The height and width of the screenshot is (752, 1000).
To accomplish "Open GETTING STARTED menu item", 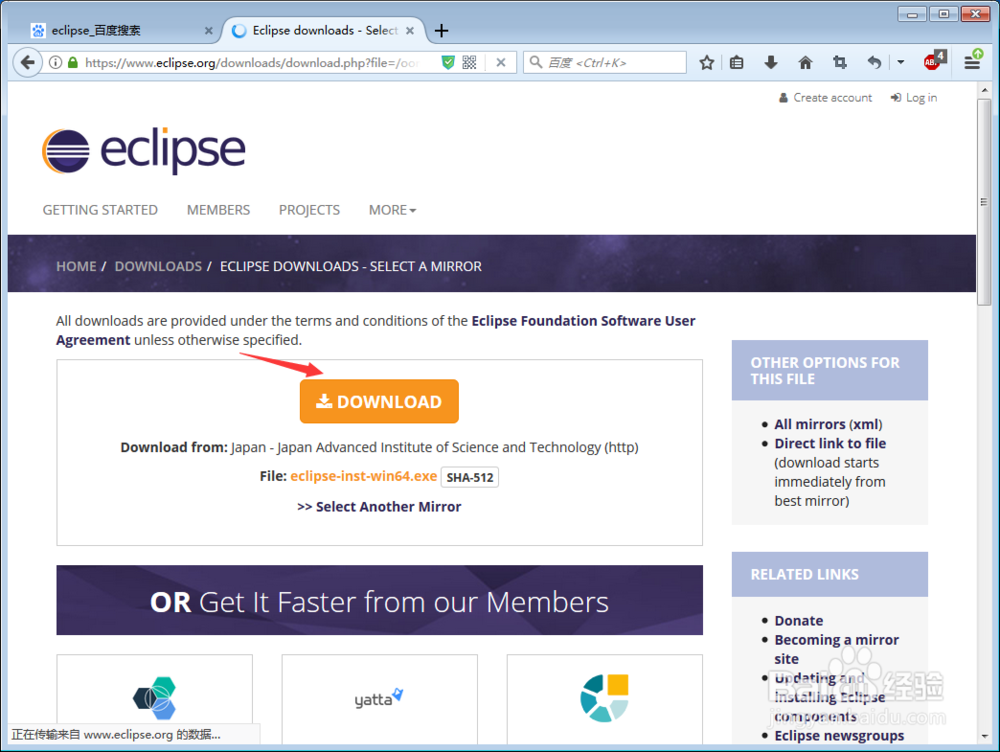I will [100, 210].
